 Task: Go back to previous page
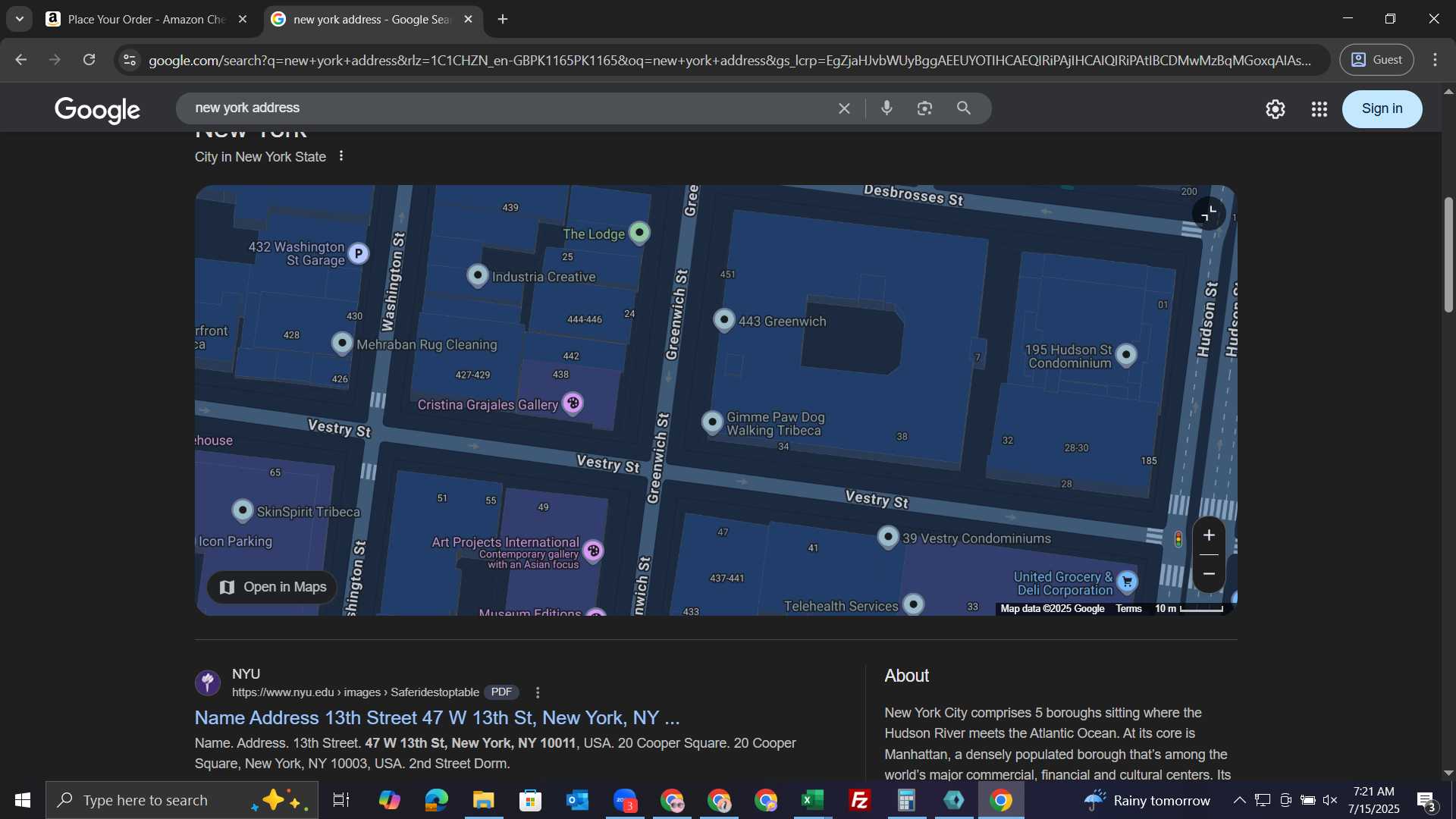[21, 60]
